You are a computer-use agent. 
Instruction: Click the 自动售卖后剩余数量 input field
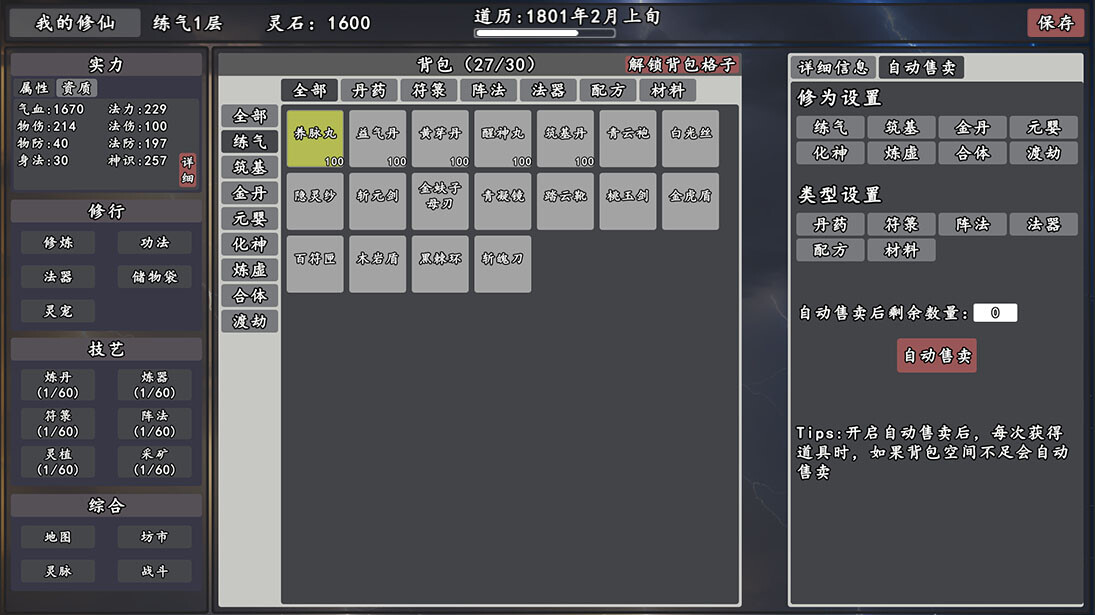coord(994,313)
